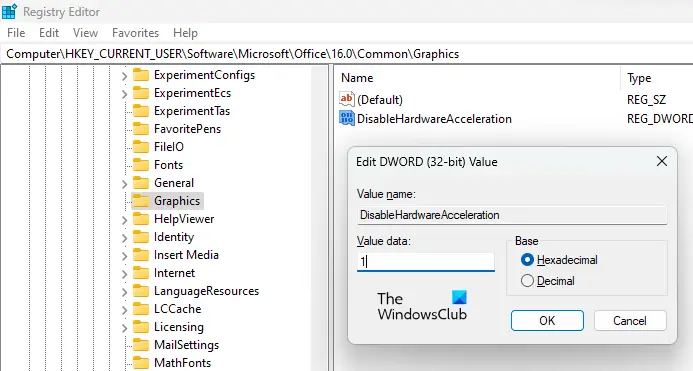Screen dimensions: 693x371
Task: Expand the ExperimentConfigs key
Action: click(124, 76)
